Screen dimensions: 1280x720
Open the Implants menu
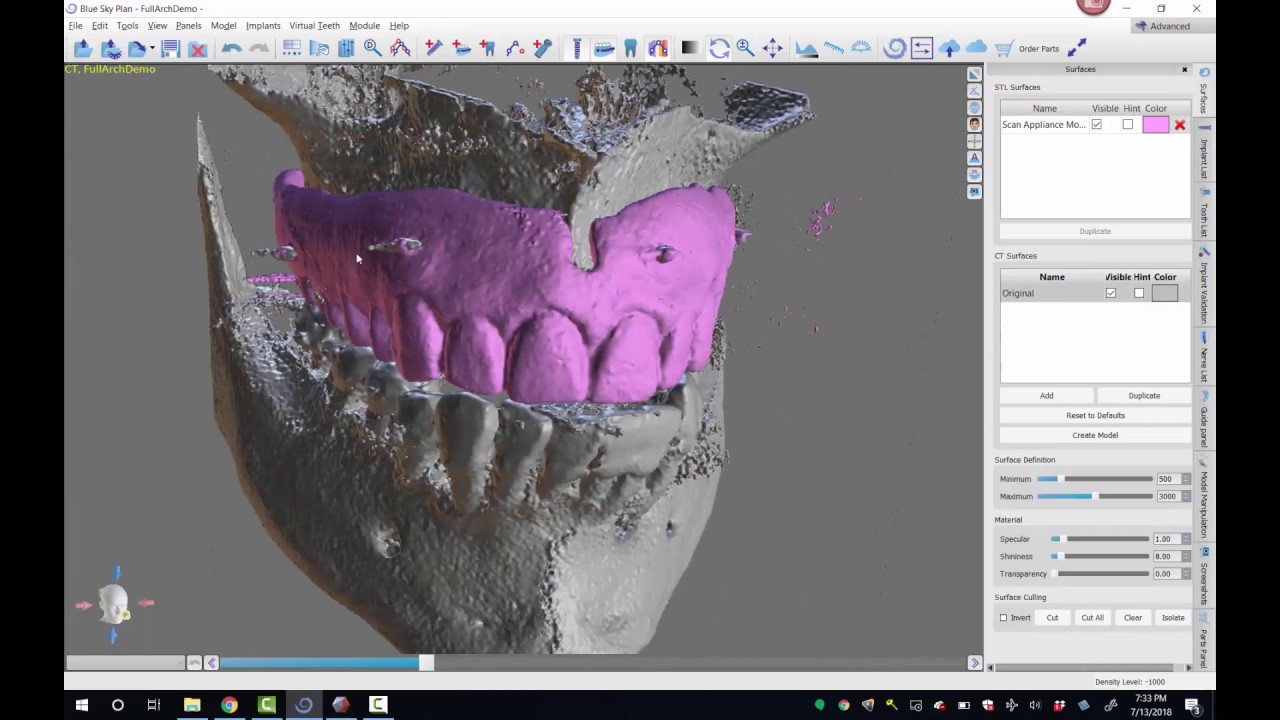(263, 26)
